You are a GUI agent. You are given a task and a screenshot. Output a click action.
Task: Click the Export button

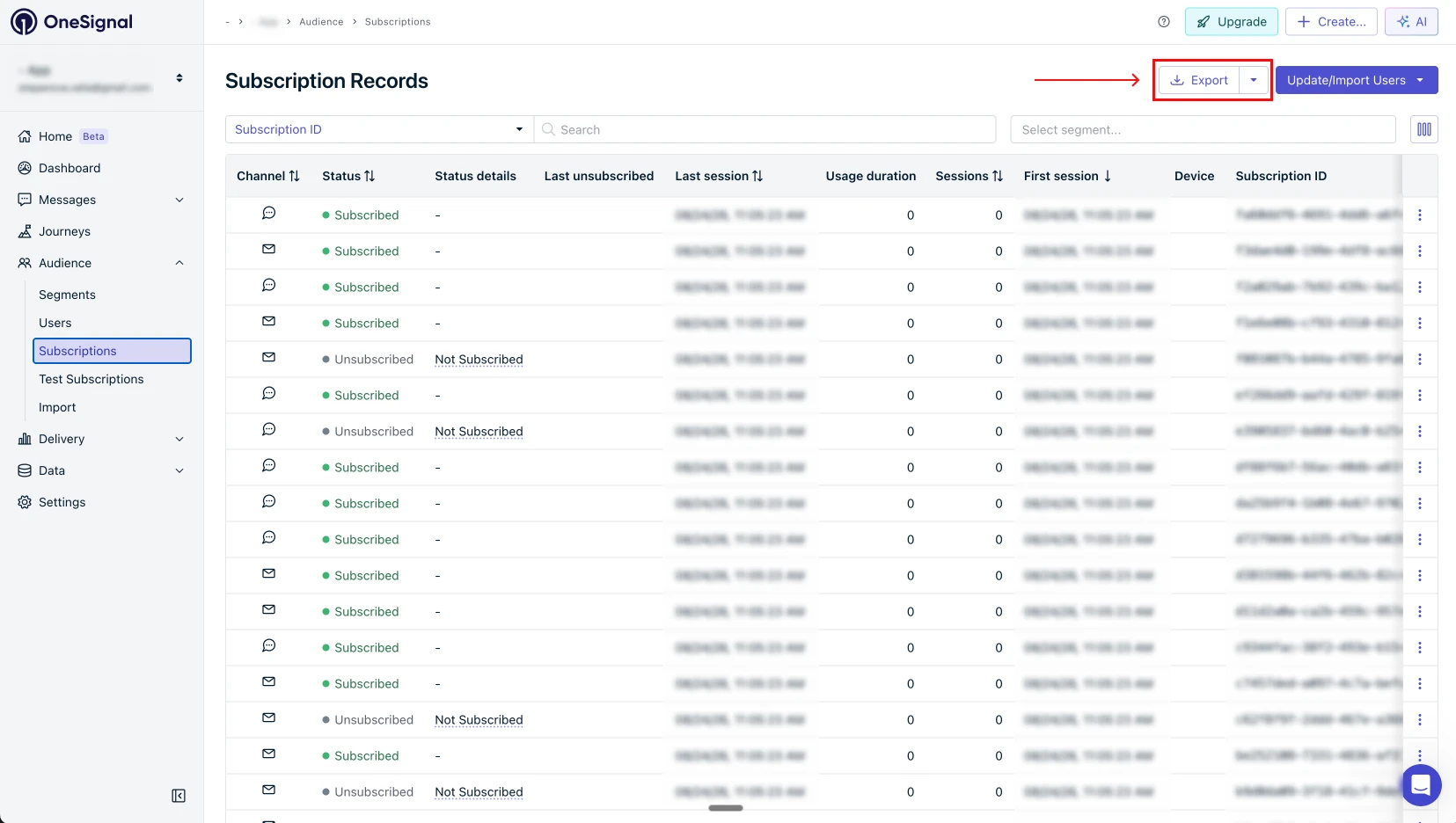(1199, 80)
